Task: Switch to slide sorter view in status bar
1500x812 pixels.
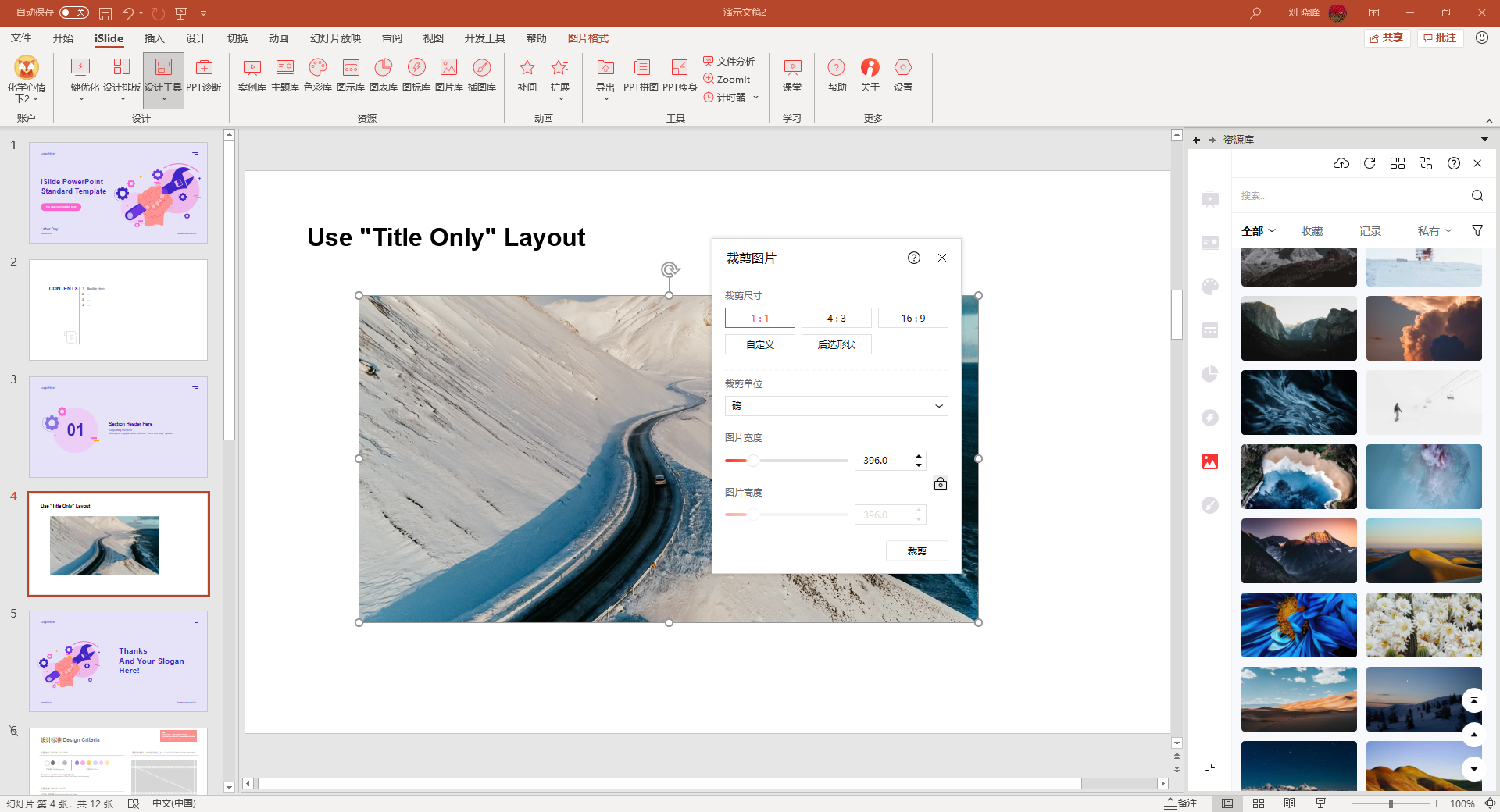Action: pos(1259,803)
